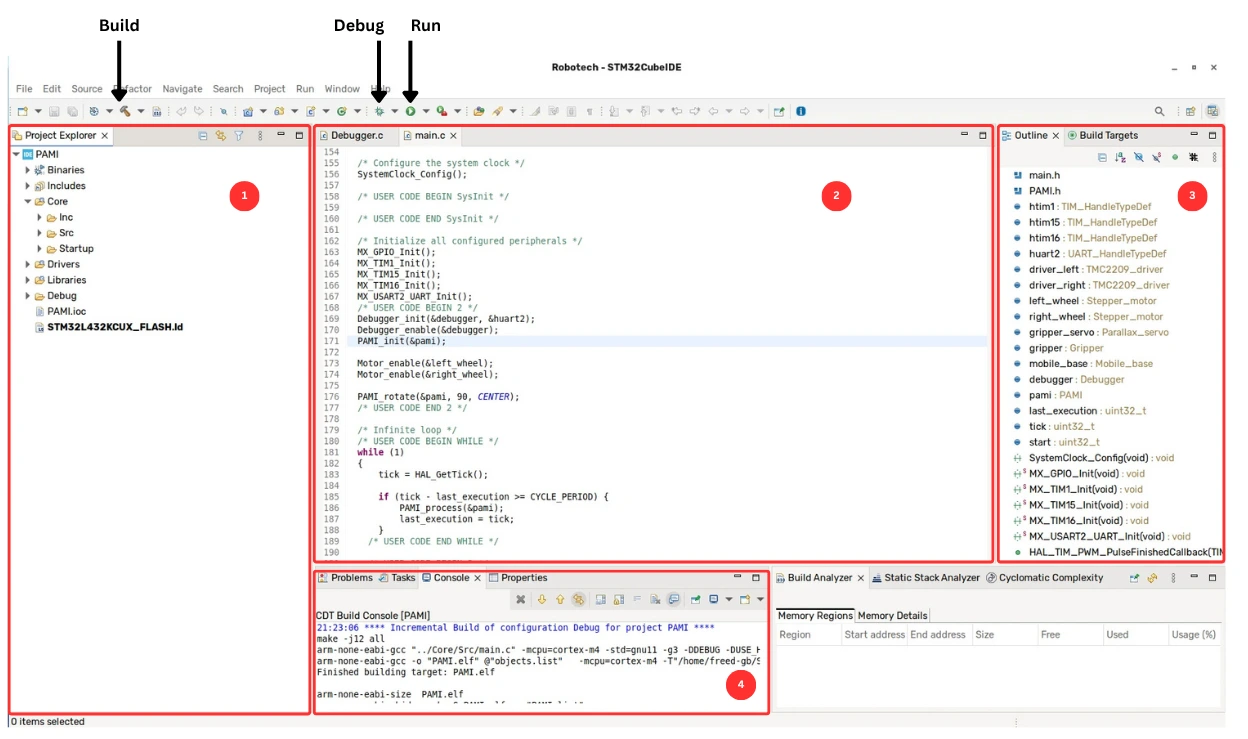Viewport: 1248px width, 739px height.
Task: Select gripper_servo in the Outline
Action: pos(1090,332)
